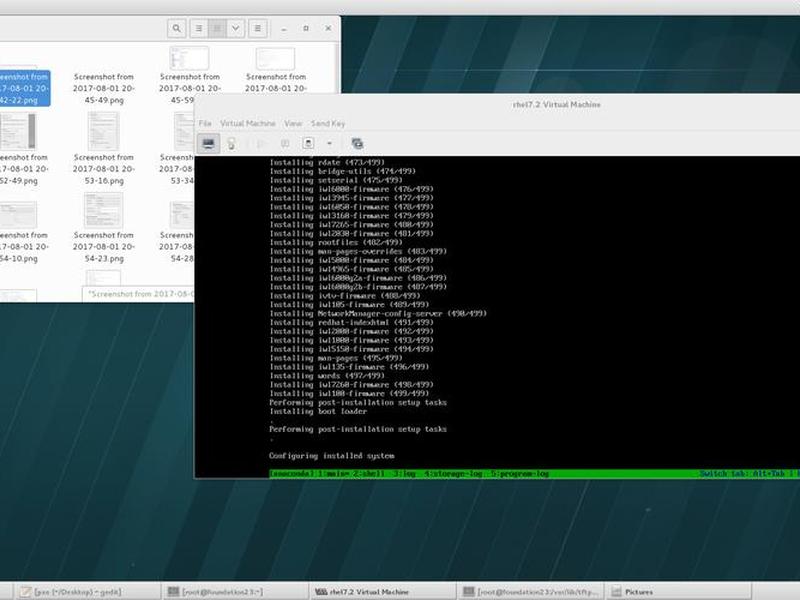Select file Screenshot ending 52-49.png

[x=23, y=169]
